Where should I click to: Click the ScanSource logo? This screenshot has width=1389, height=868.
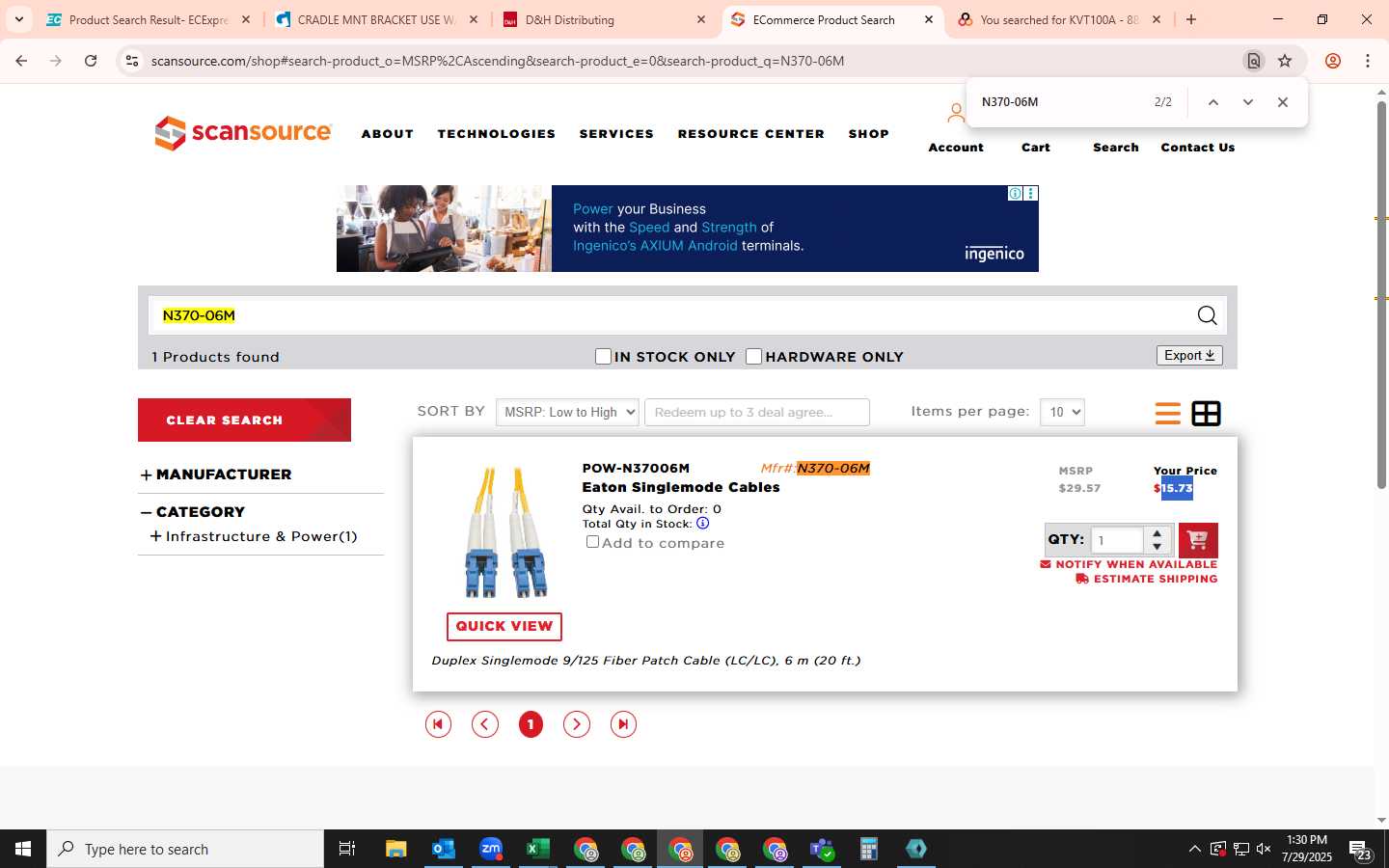click(x=243, y=133)
